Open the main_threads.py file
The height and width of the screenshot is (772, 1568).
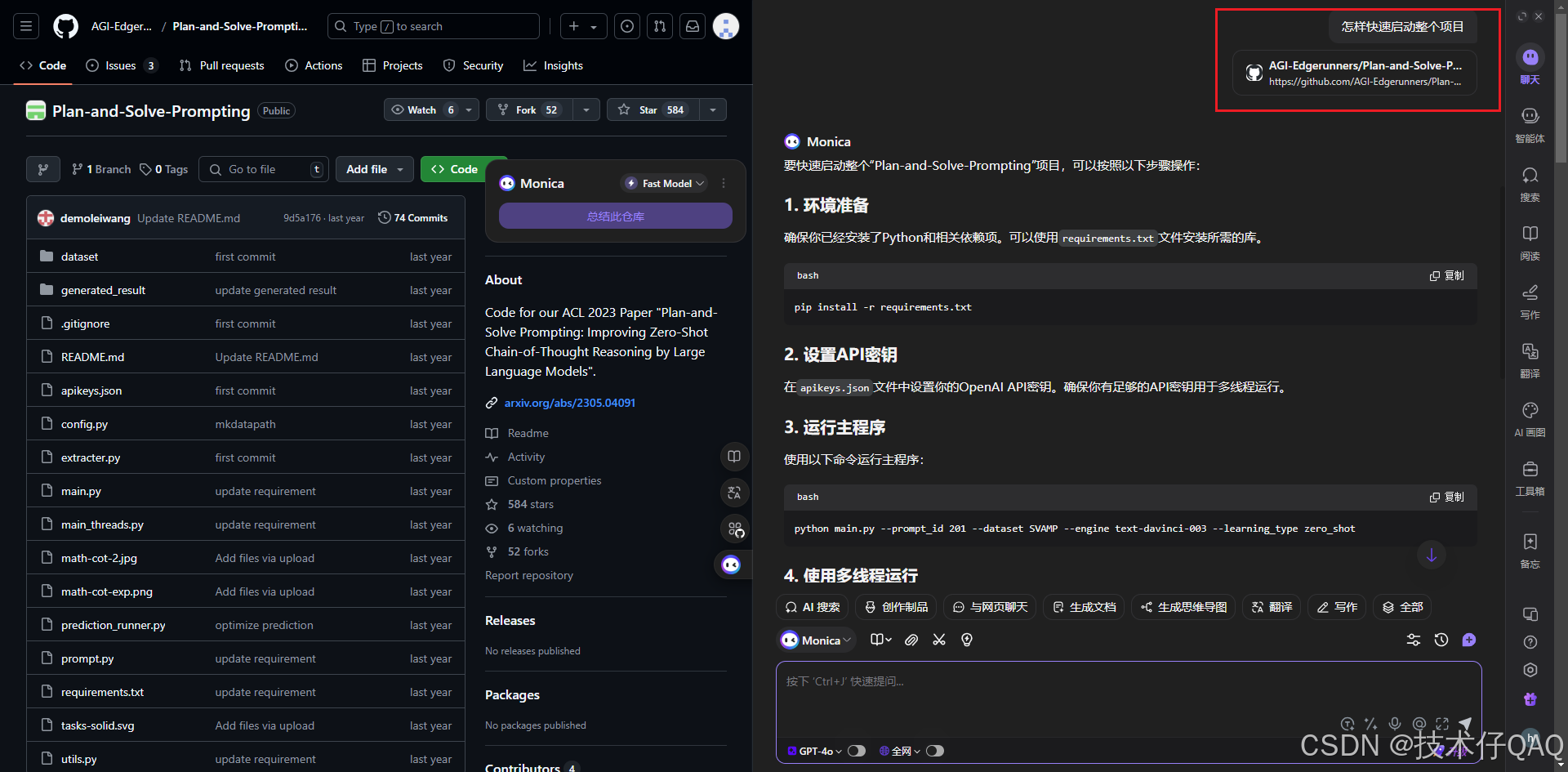102,524
